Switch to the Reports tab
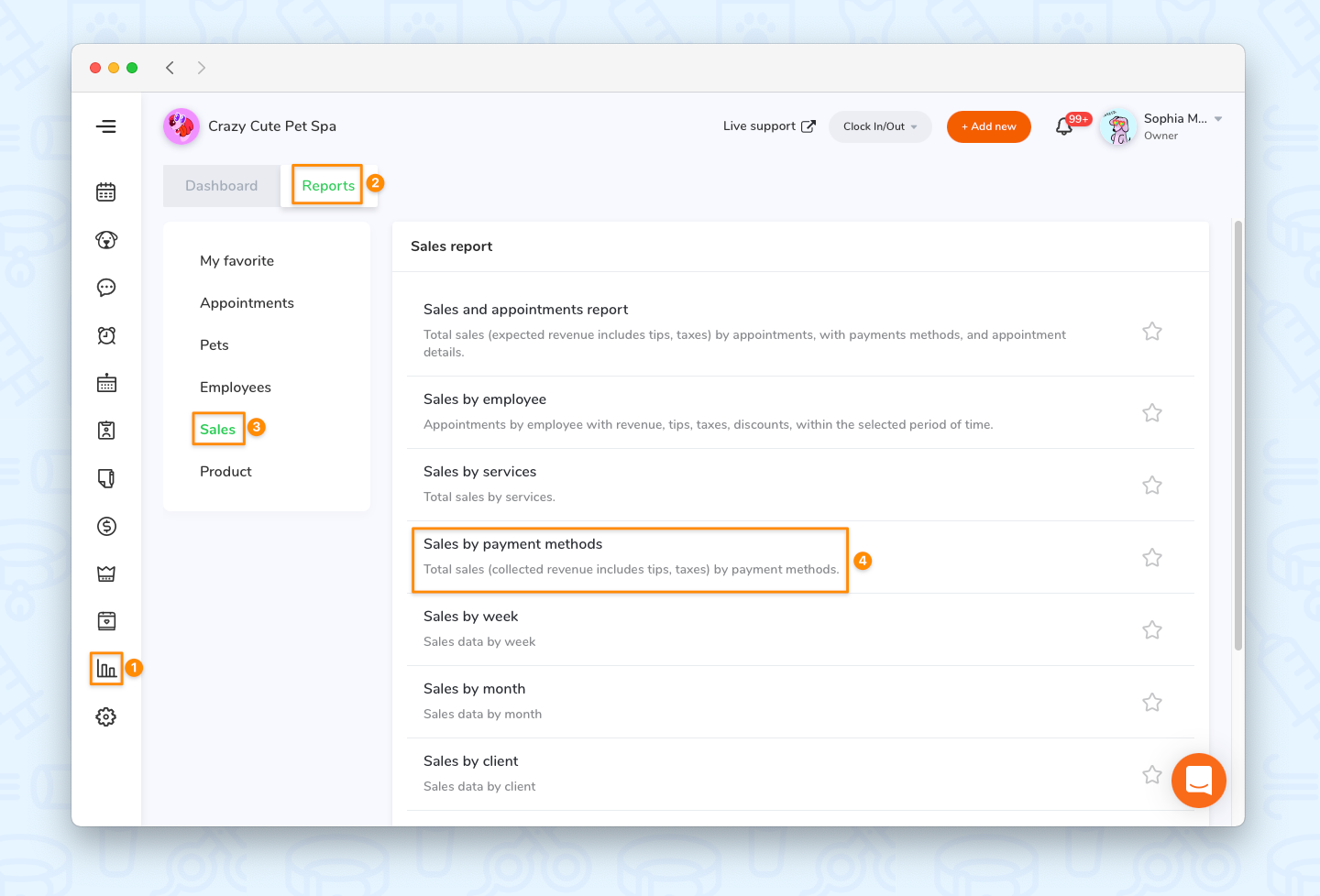This screenshot has width=1320, height=896. tap(328, 186)
